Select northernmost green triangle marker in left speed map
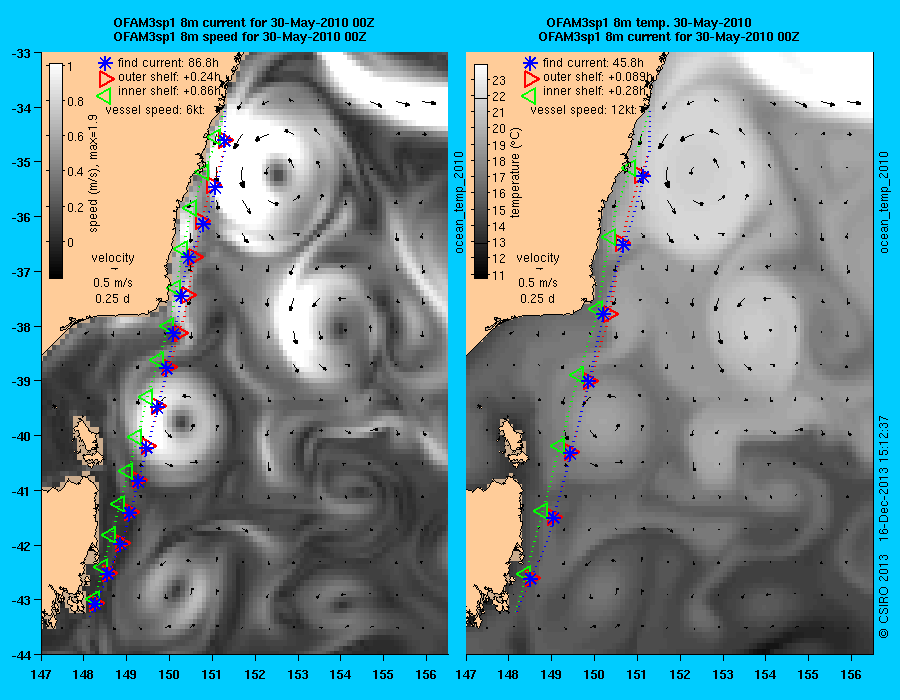 [x=215, y=137]
